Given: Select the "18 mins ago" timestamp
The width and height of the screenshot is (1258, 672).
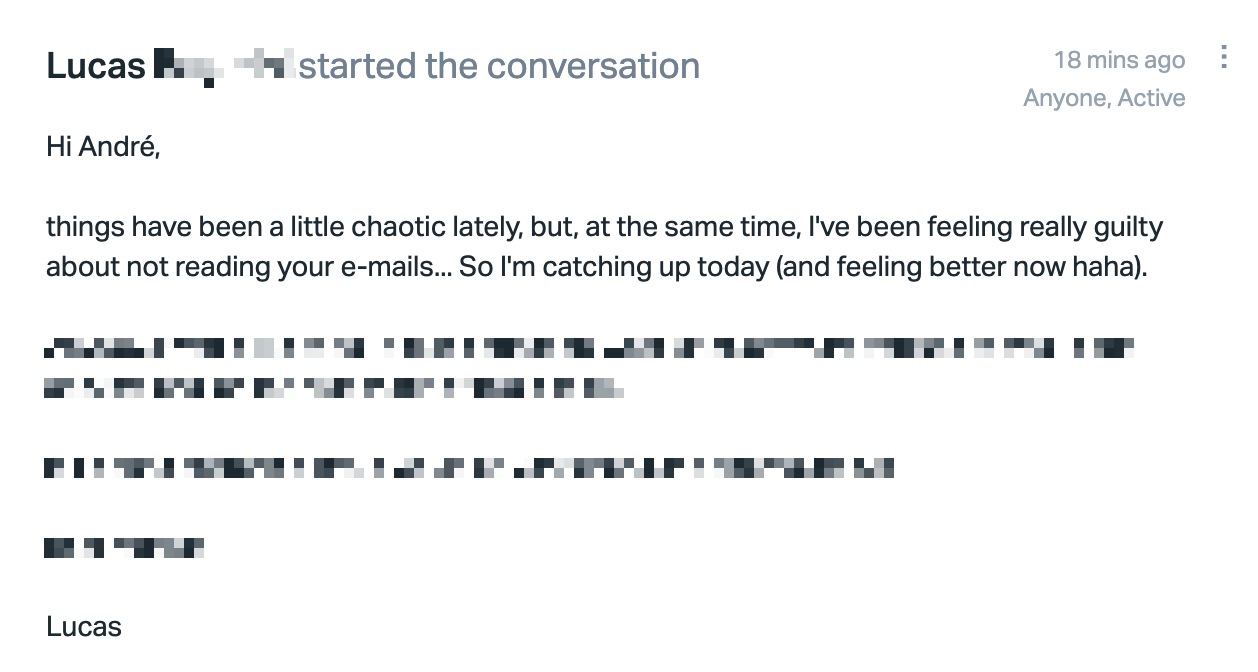Looking at the screenshot, I should 1119,60.
